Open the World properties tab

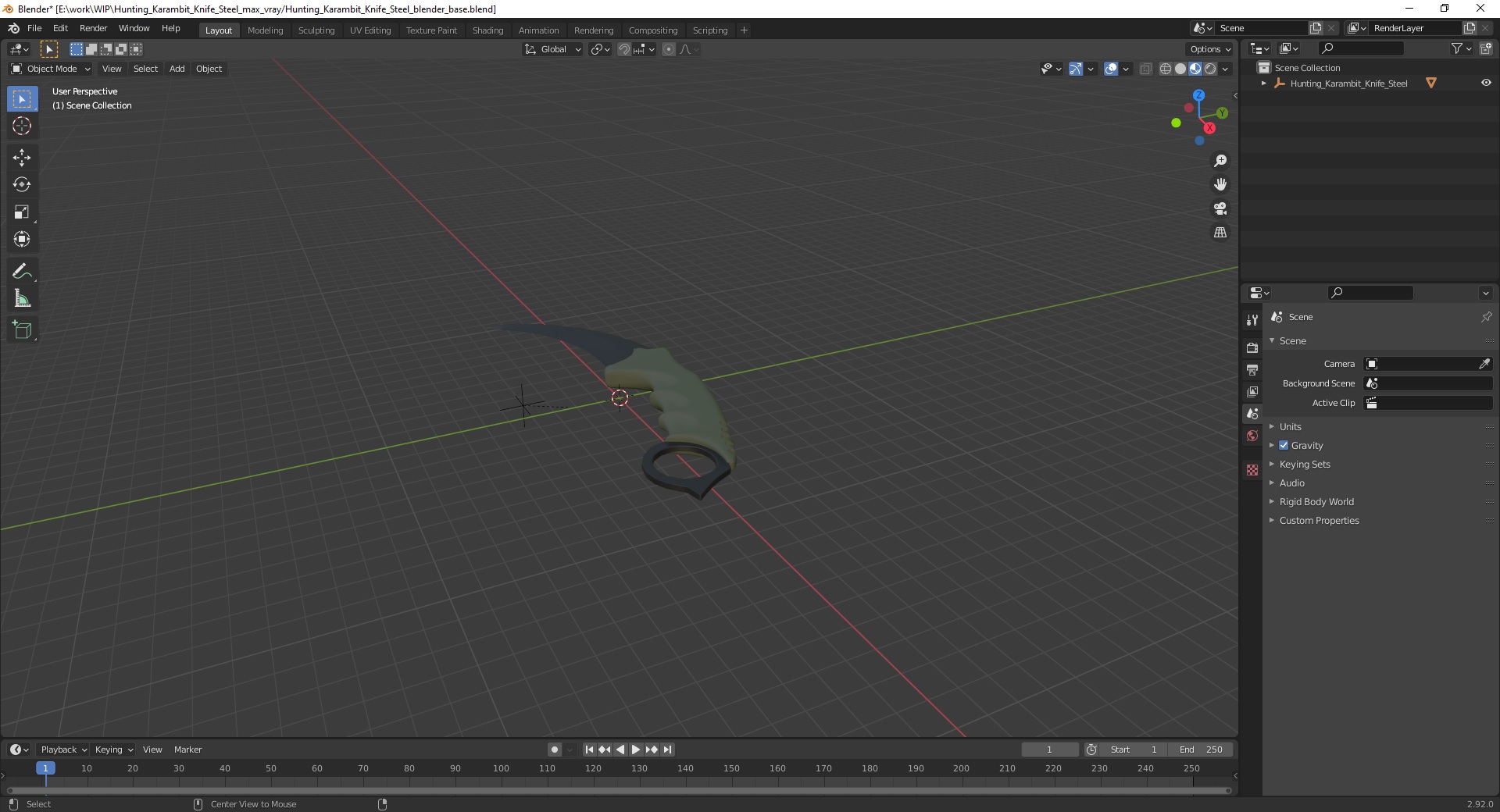click(x=1252, y=436)
